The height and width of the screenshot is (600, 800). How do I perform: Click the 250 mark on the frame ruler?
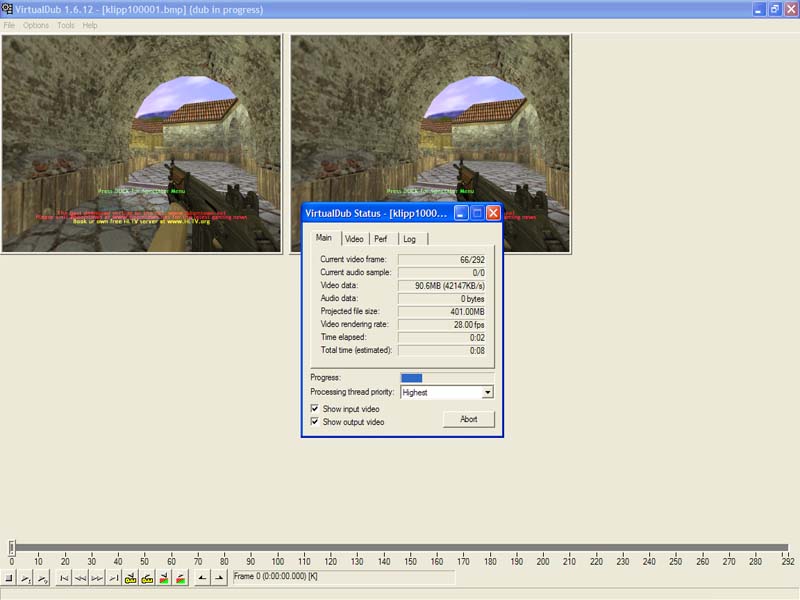pos(676,561)
